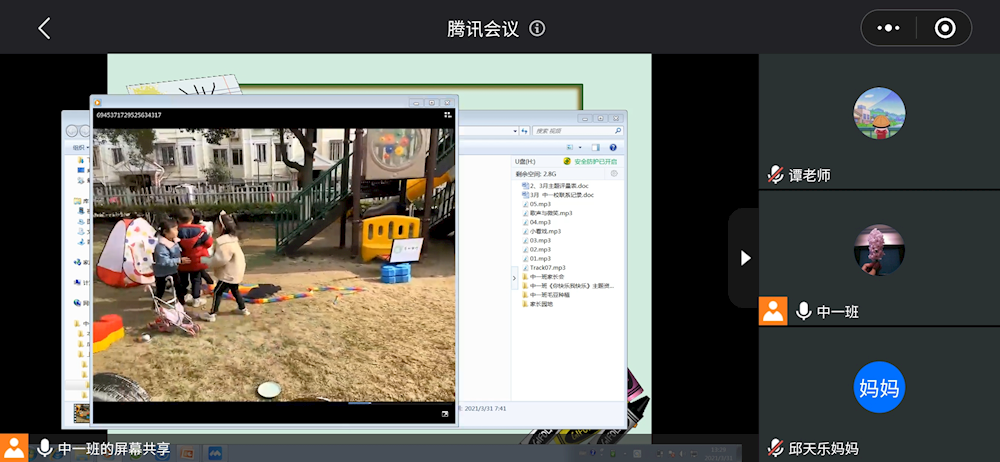1000x462 pixels.
Task: Select 2、3月主题评量表.doc
Action: (x=555, y=186)
